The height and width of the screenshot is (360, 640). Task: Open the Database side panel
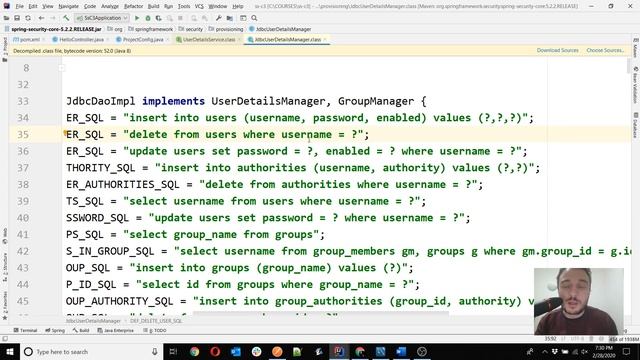click(x=635, y=126)
